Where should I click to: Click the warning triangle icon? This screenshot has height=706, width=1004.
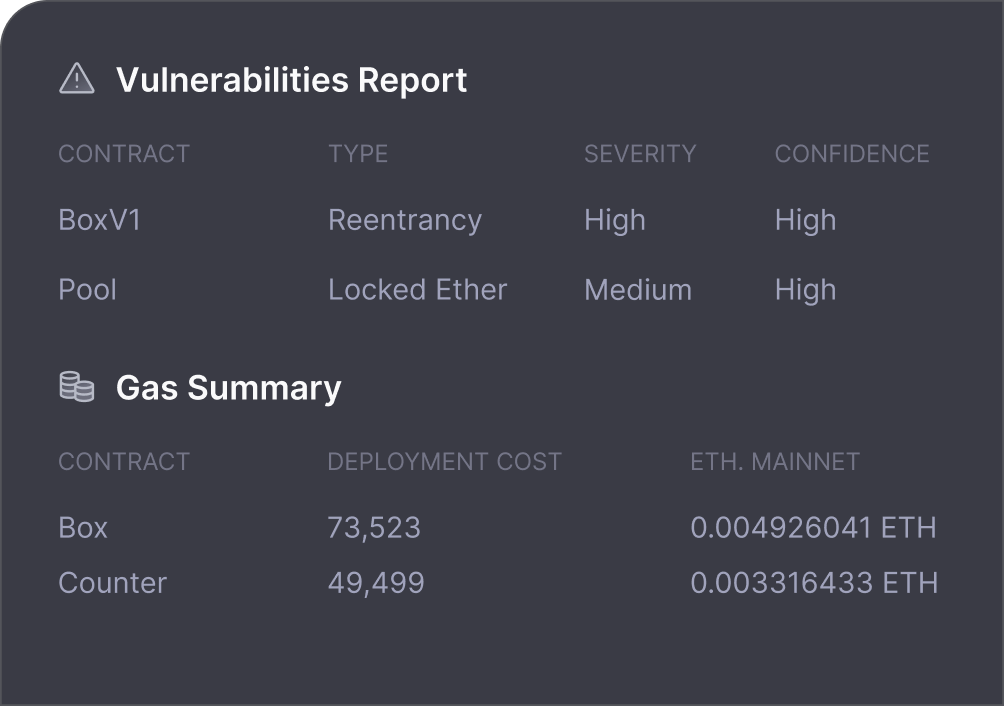click(77, 79)
